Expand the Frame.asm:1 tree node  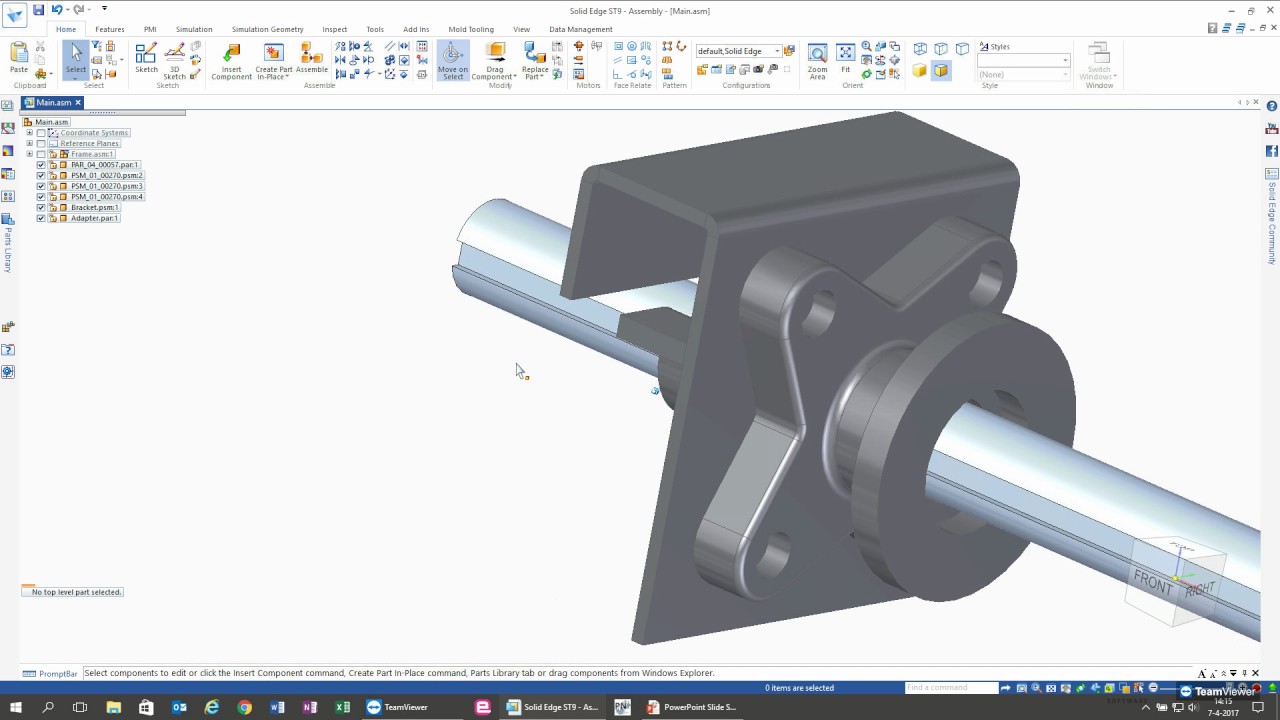29,154
